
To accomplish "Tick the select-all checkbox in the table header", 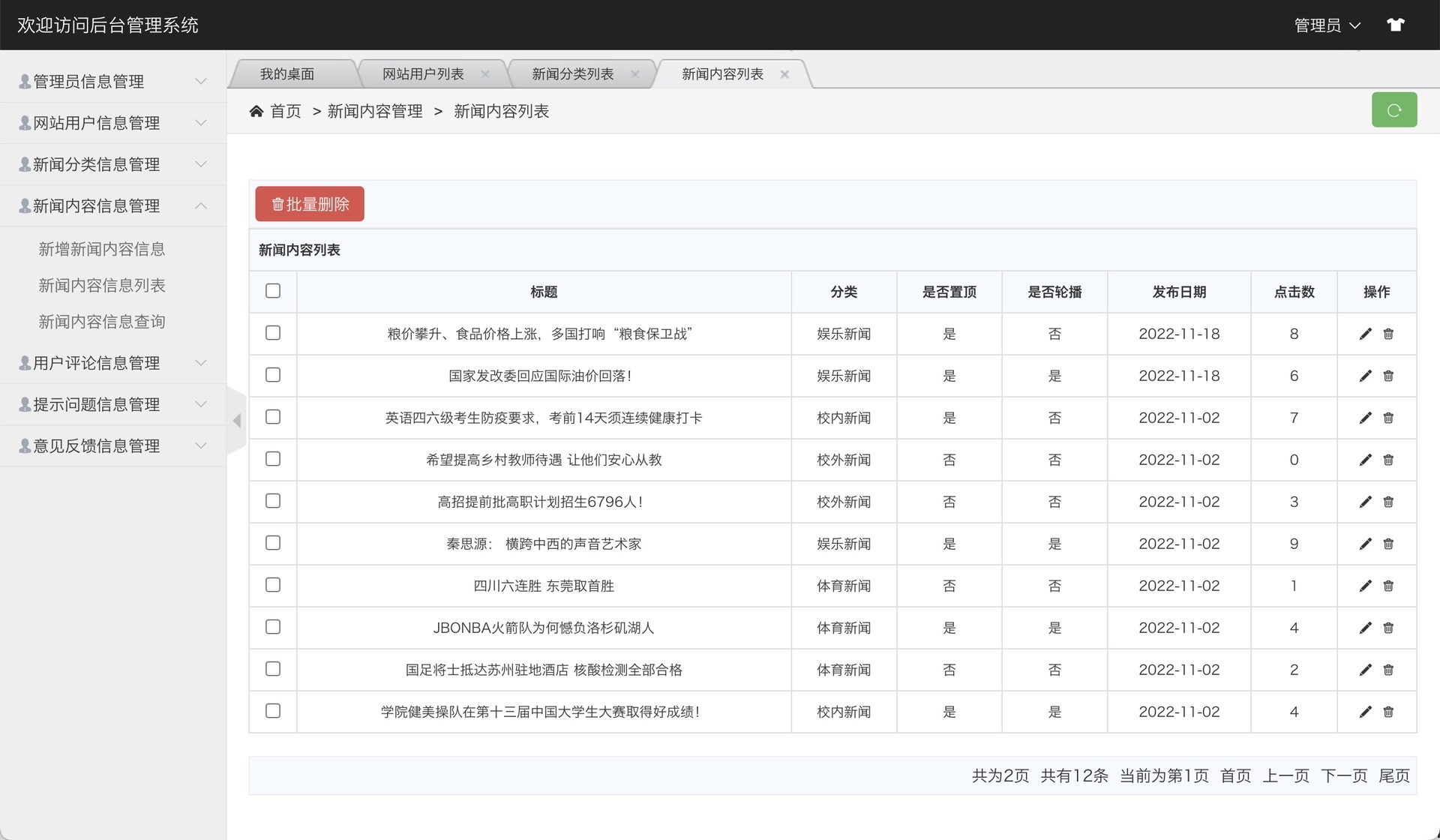I will (x=273, y=291).
